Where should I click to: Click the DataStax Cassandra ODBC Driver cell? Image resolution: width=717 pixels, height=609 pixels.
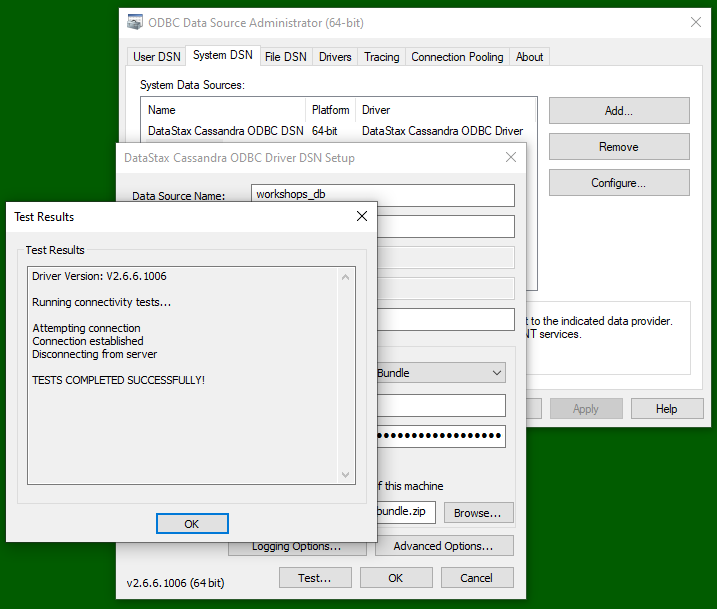click(x=442, y=131)
